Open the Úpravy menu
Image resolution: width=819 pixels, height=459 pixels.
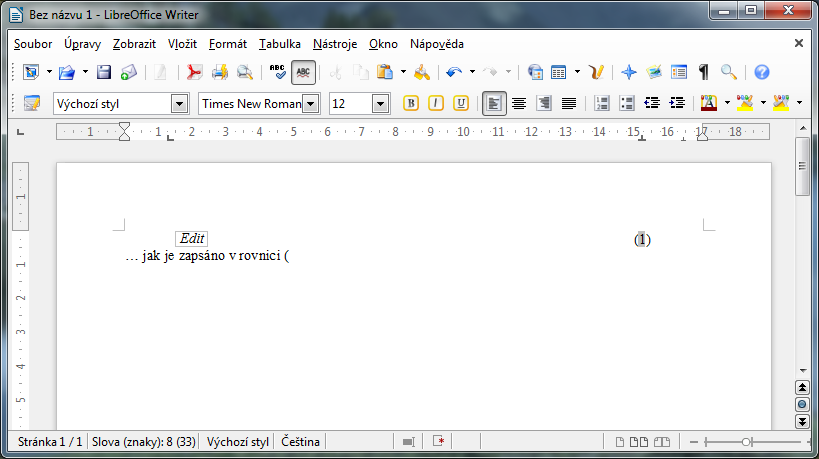(83, 44)
